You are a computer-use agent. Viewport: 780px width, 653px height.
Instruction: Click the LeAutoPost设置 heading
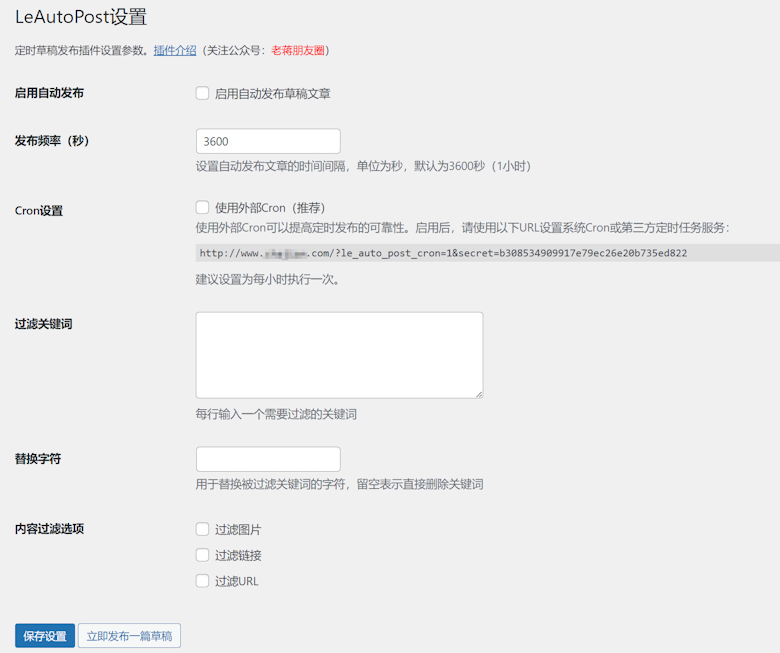(x=81, y=17)
